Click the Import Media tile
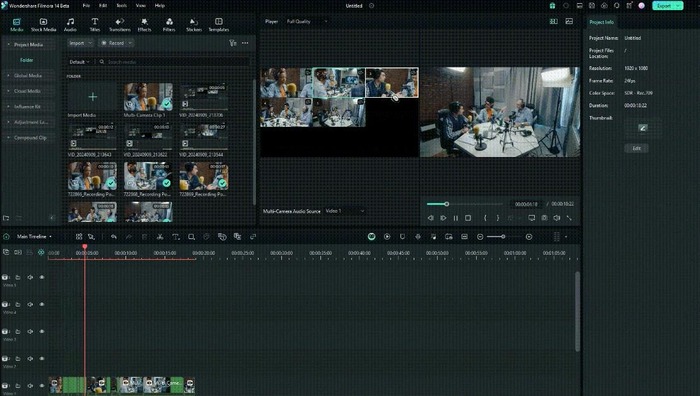 tap(92, 97)
